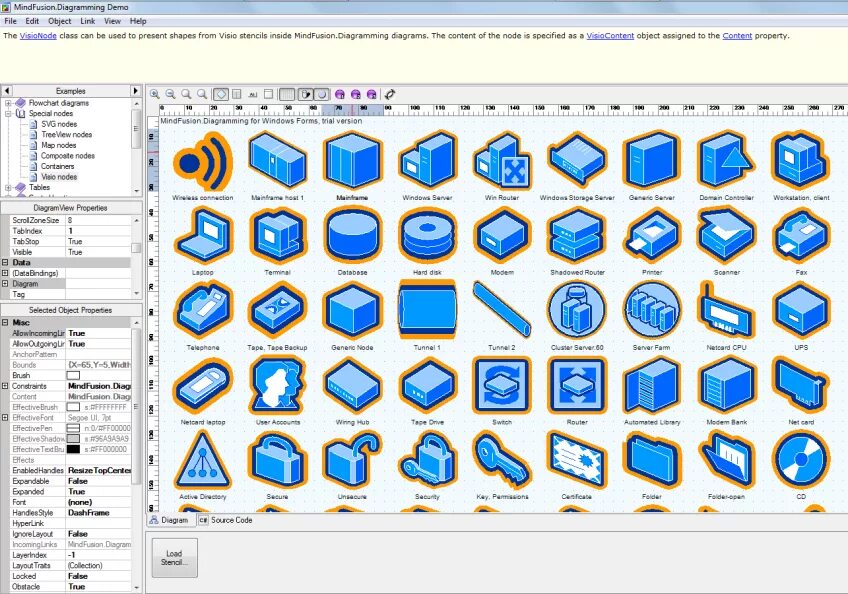Screen dimensions: 848x594
Task: Select the Printer shape
Action: tap(652, 236)
